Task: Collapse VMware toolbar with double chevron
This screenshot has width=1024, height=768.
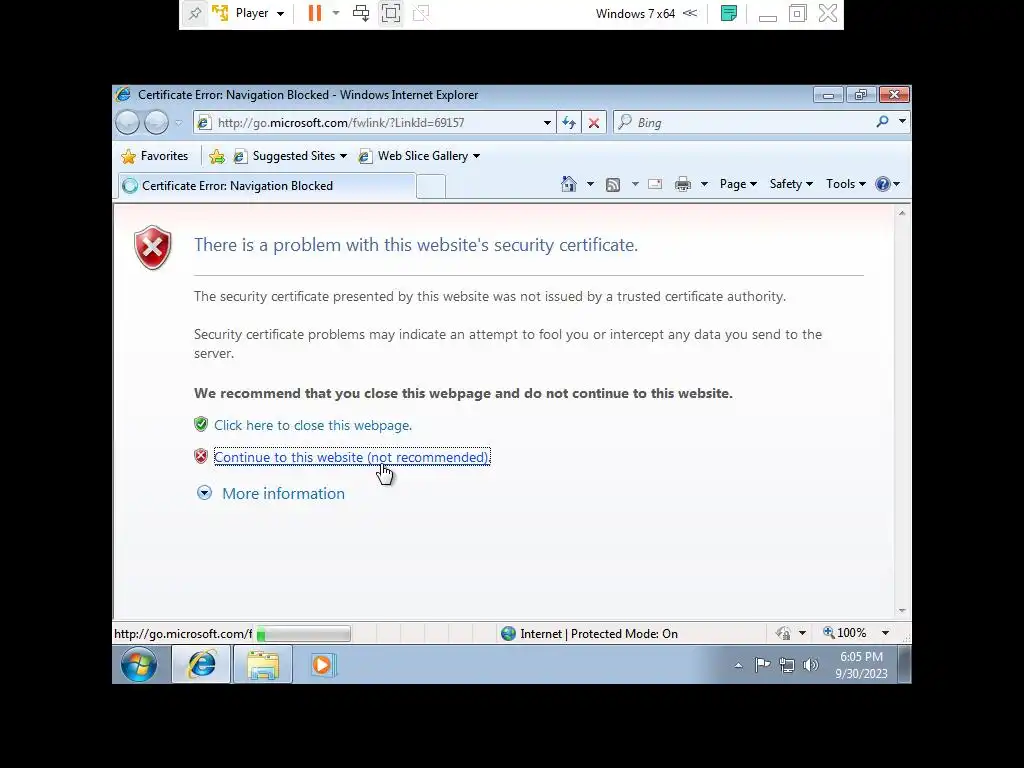Action: pos(690,13)
